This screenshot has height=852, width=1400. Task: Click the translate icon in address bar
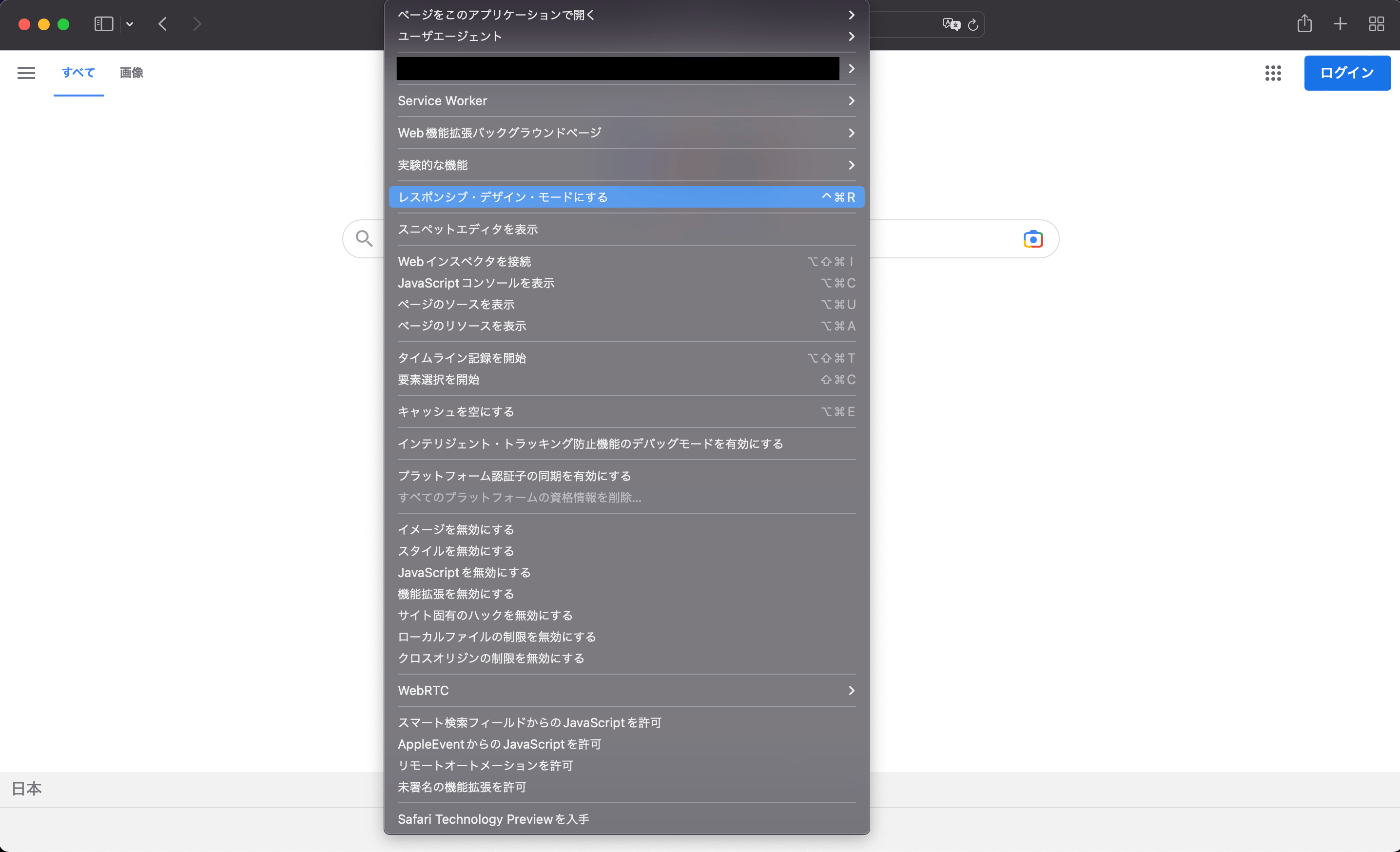952,24
